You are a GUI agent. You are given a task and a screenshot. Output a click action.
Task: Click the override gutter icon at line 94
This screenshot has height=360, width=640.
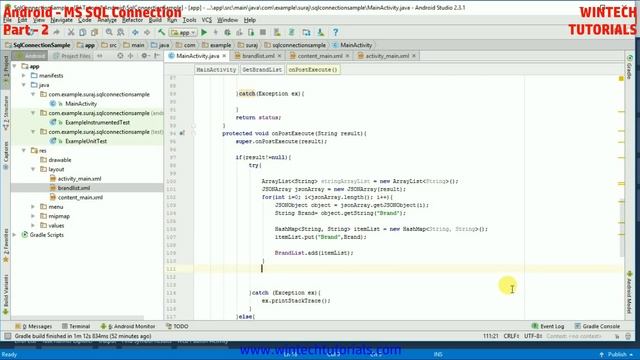(x=182, y=133)
